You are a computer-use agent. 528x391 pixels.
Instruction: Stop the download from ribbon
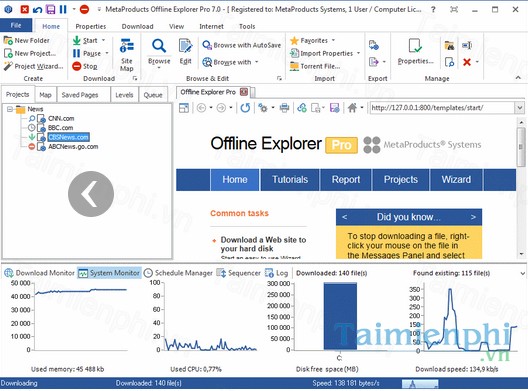pyautogui.click(x=85, y=66)
